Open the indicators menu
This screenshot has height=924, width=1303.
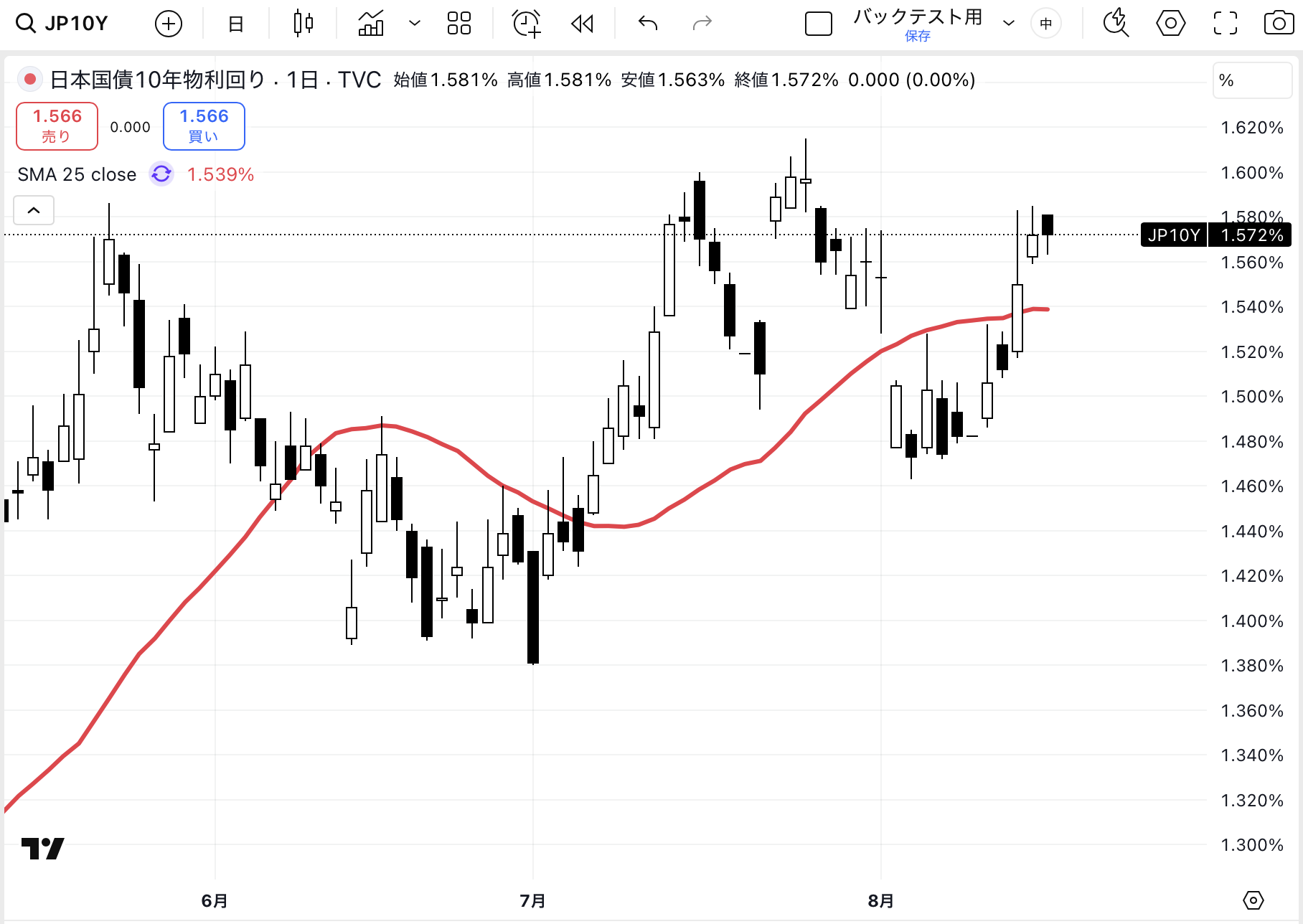point(371,24)
